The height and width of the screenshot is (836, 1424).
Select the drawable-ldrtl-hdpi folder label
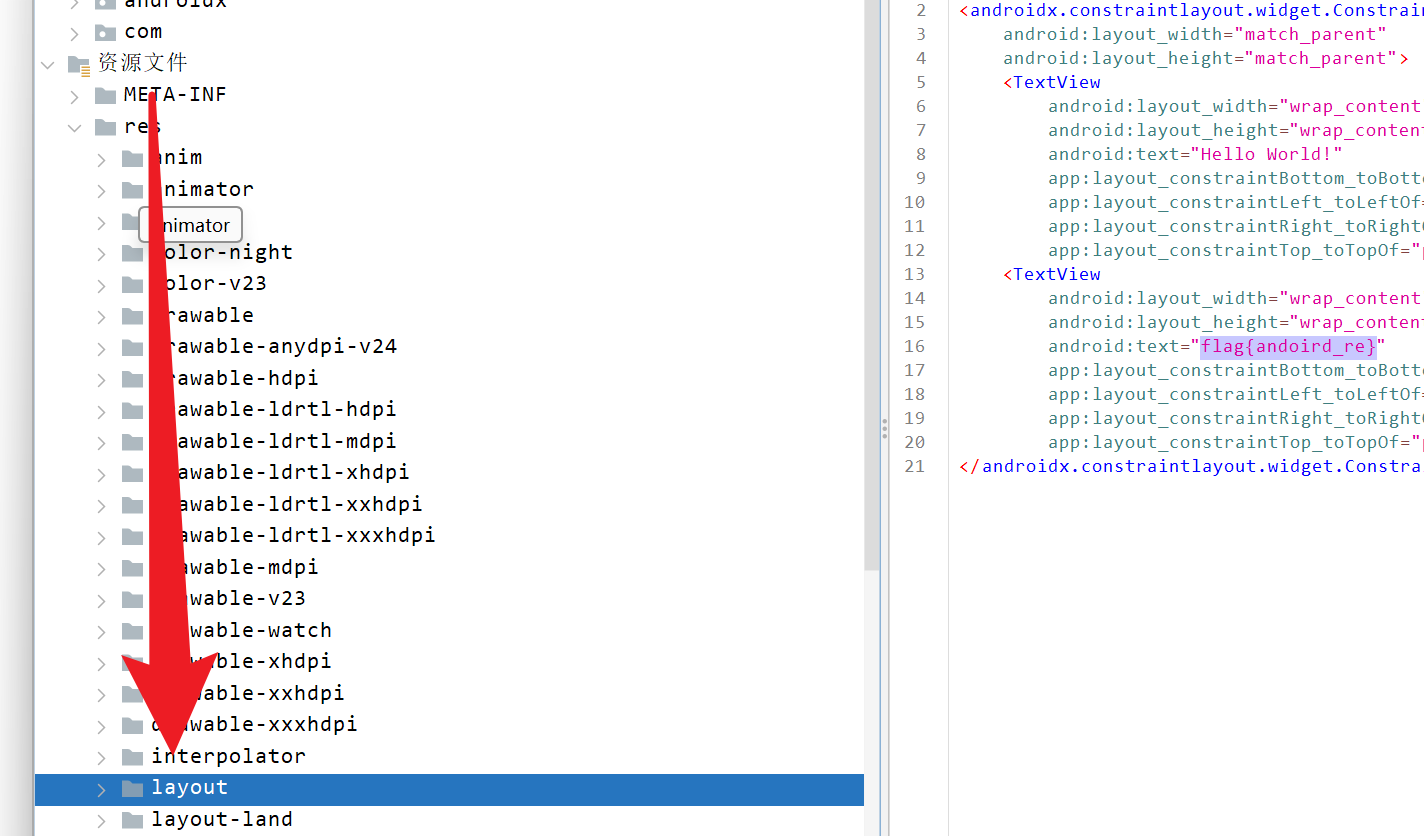[274, 410]
